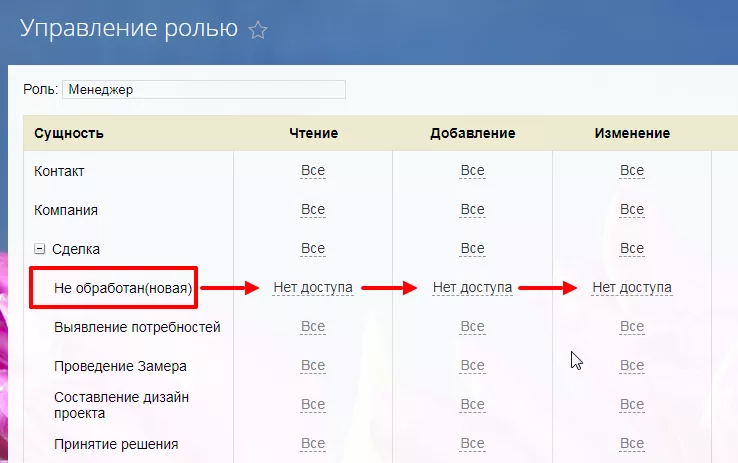Open Чтение permission dropdown for Контакт

click(x=313, y=170)
